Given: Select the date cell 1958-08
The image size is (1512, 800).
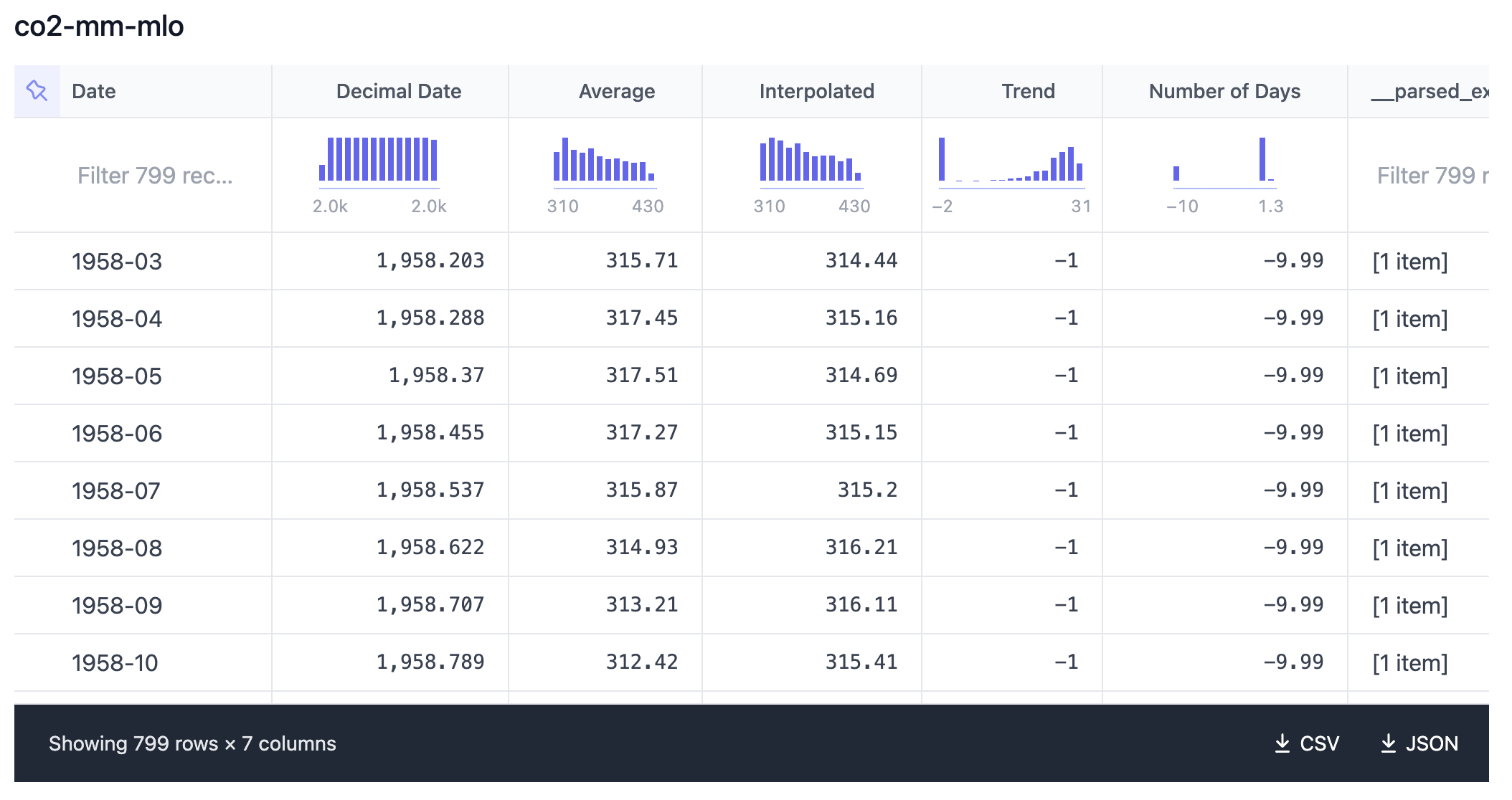Looking at the screenshot, I should tap(117, 548).
